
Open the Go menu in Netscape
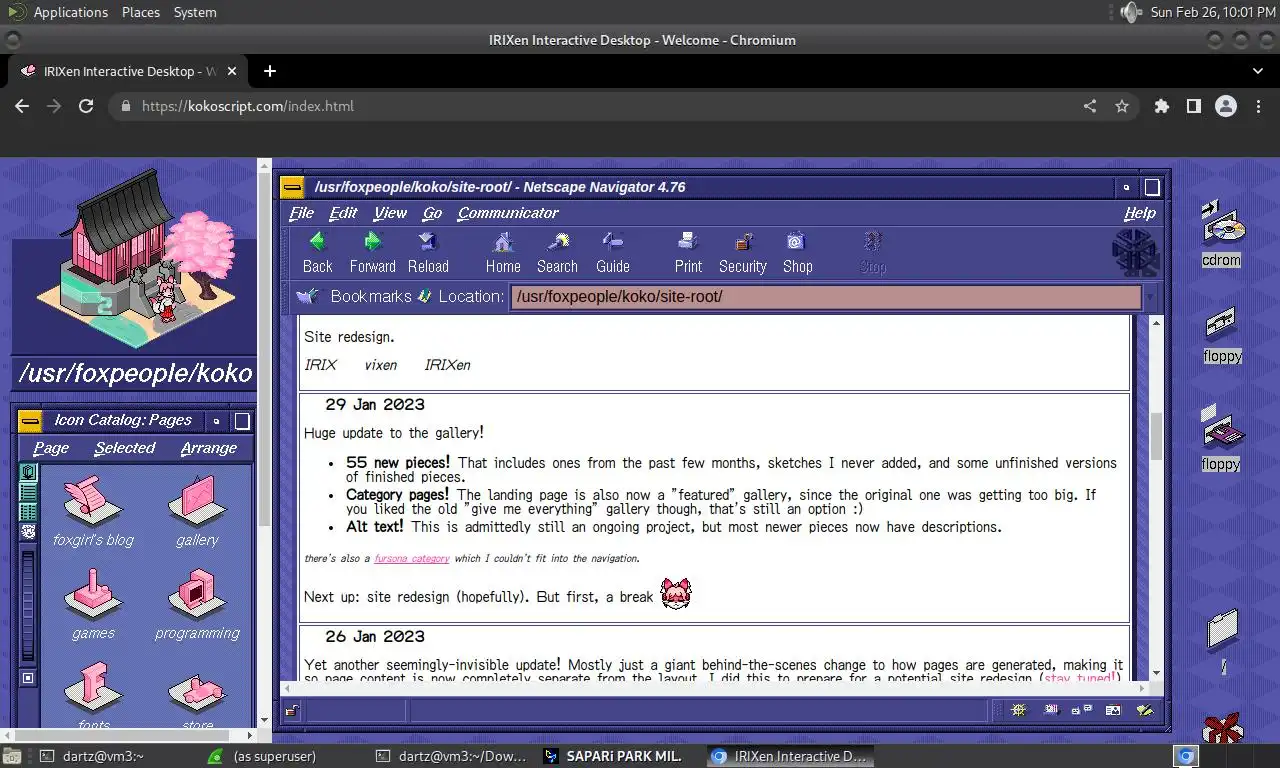432,213
